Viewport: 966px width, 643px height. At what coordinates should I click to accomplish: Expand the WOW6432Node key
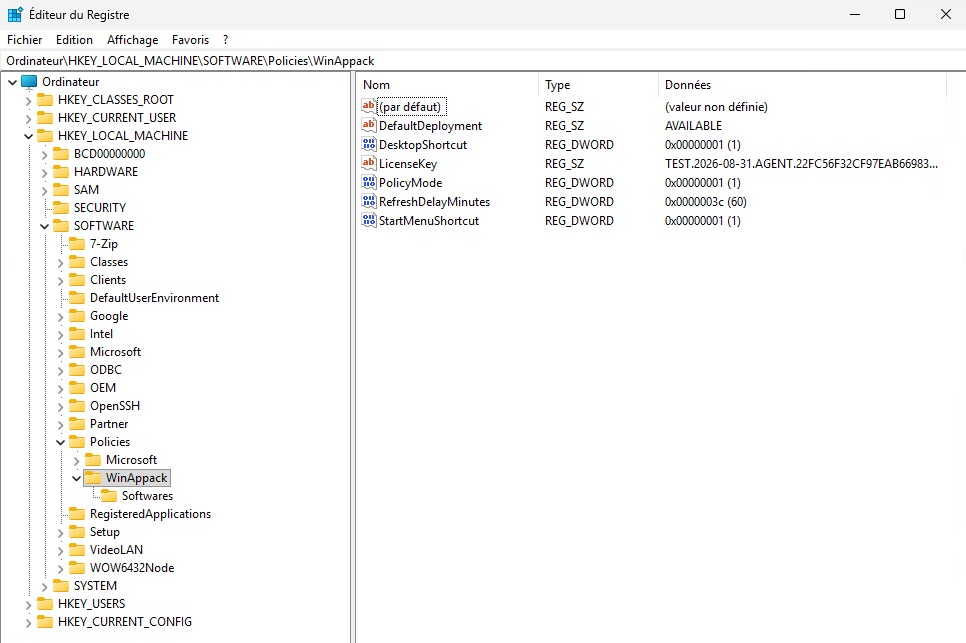(60, 568)
